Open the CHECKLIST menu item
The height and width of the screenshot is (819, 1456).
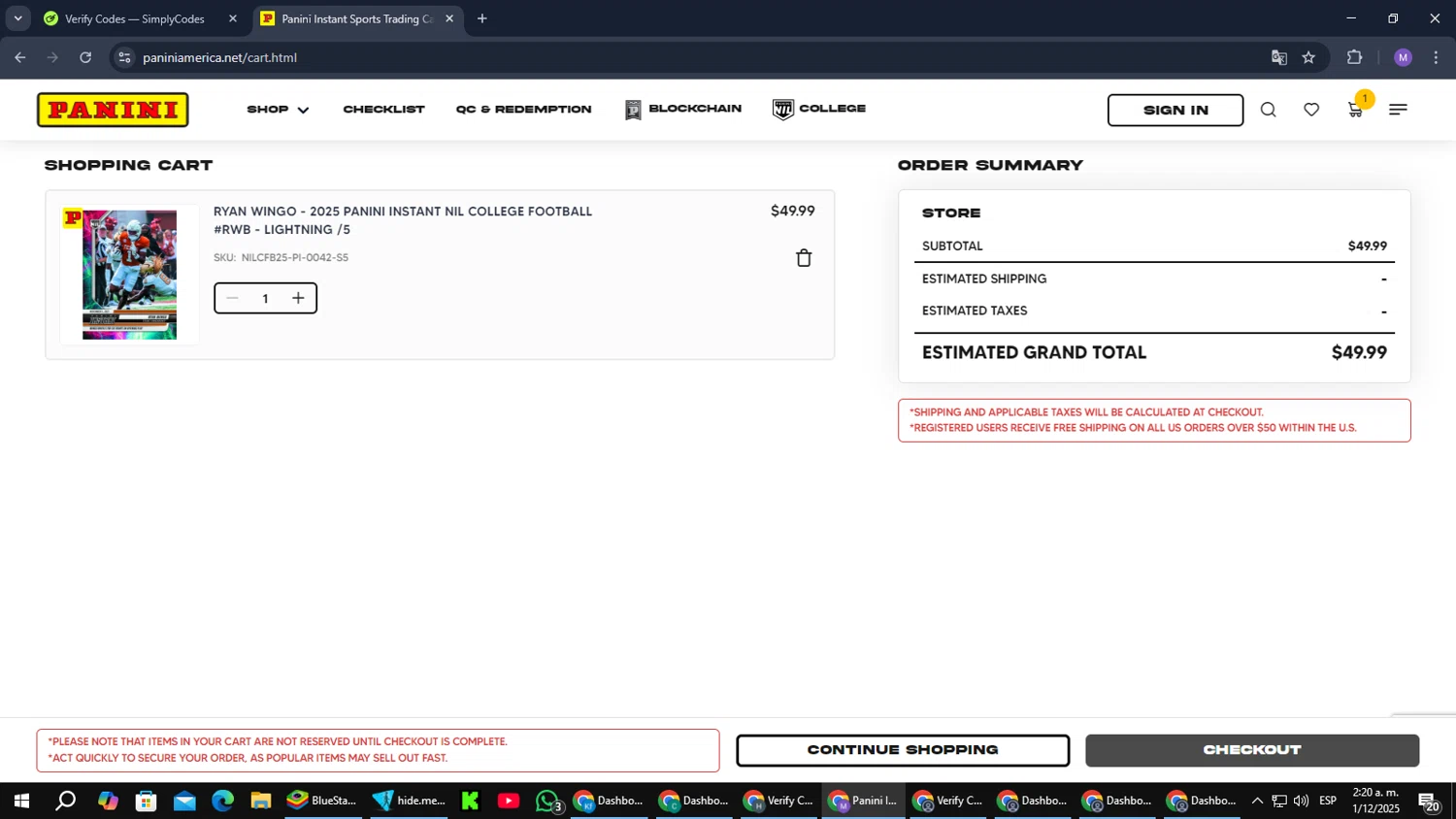click(x=383, y=110)
